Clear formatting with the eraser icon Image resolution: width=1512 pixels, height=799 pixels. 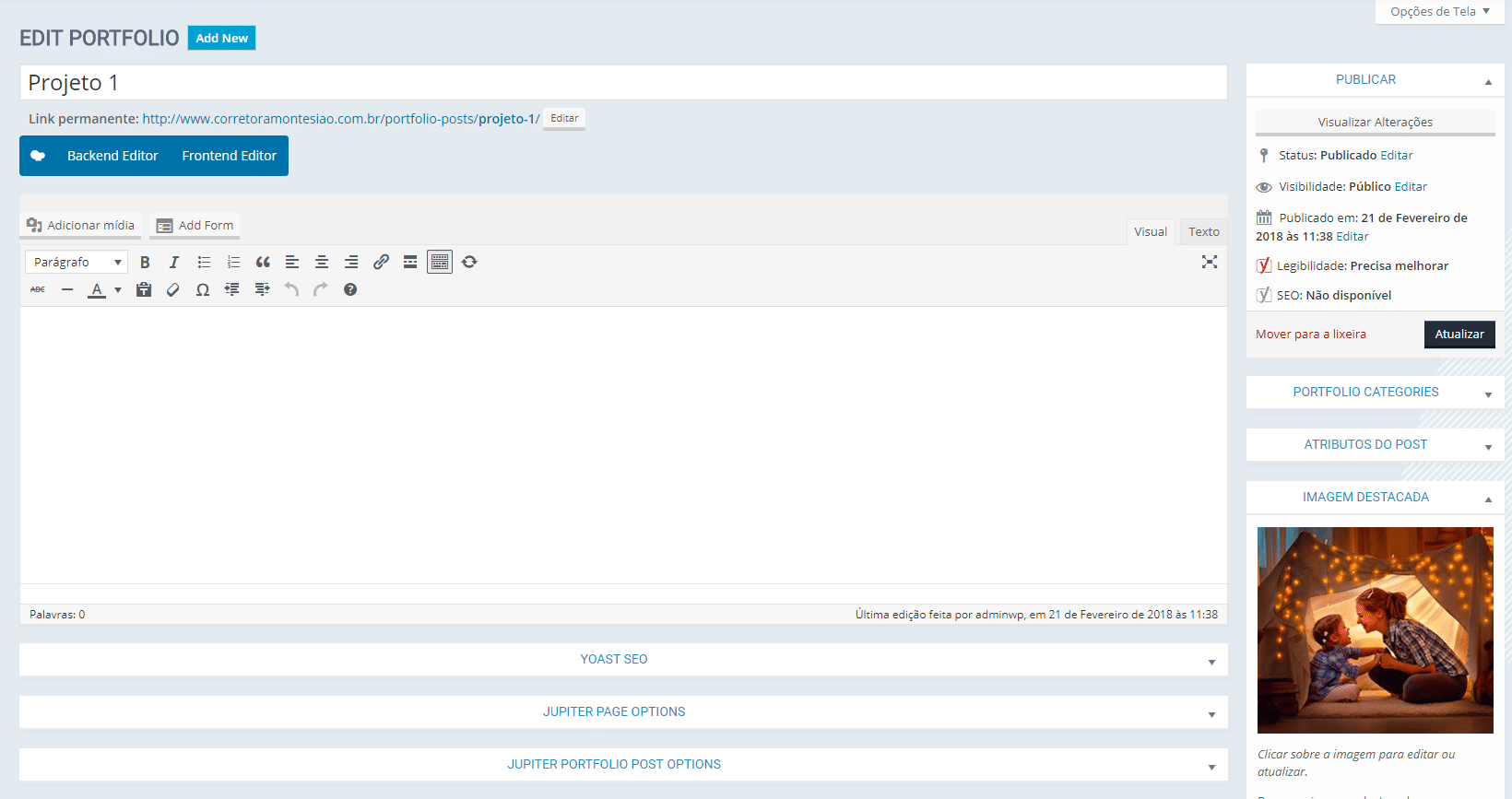point(173,289)
